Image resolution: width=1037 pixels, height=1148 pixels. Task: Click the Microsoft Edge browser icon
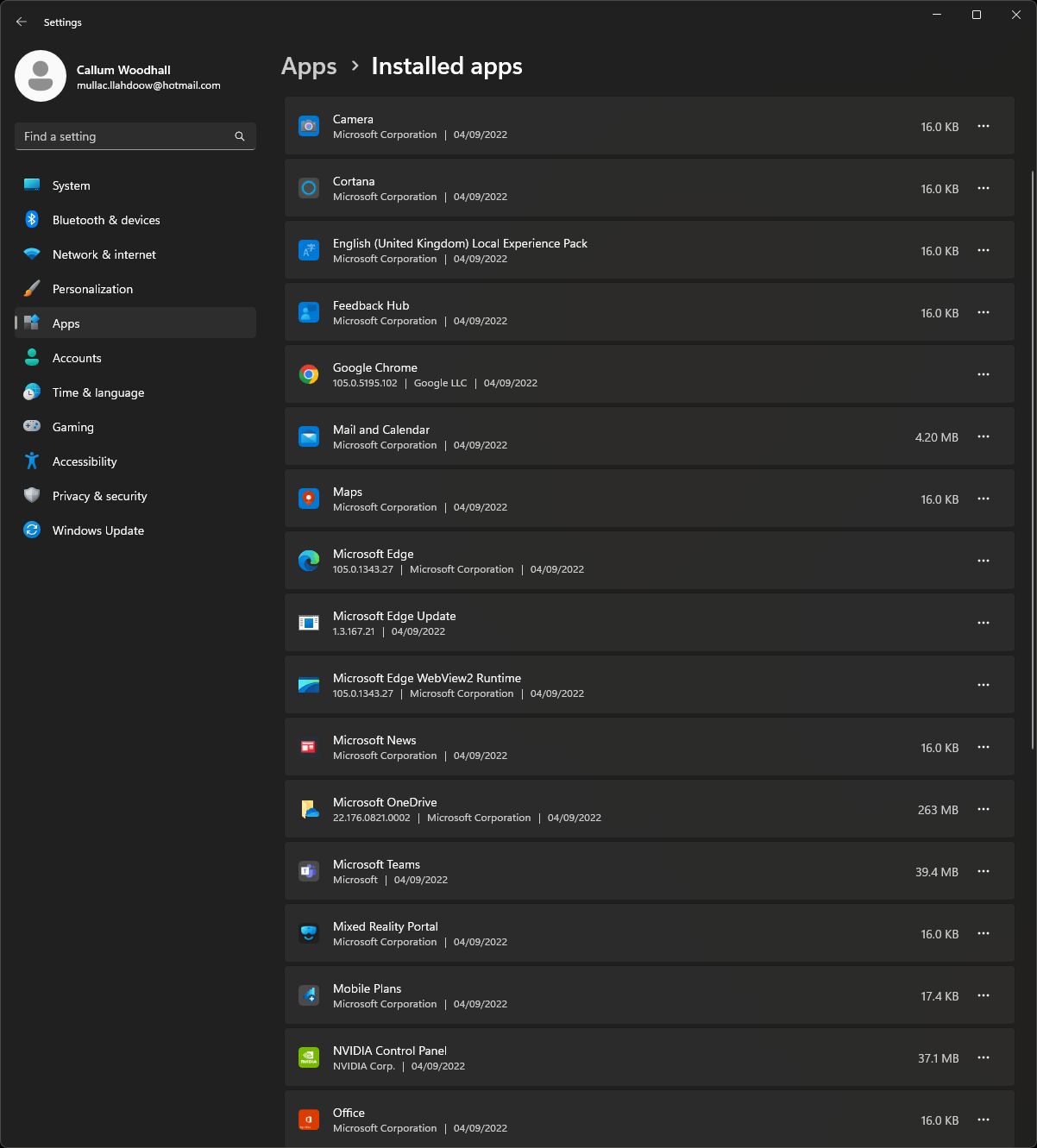(x=309, y=561)
